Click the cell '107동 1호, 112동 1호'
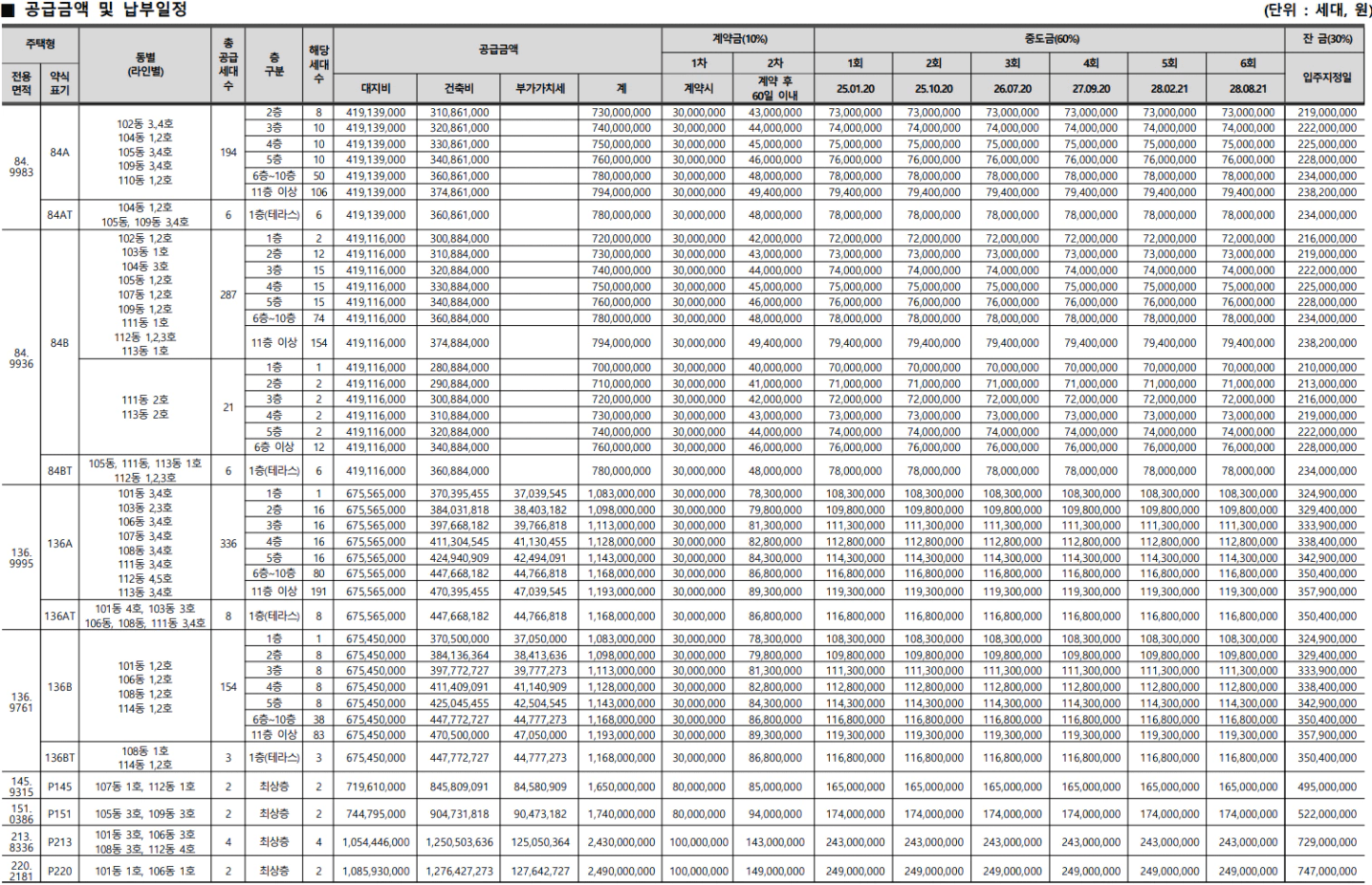Viewport: 1372px width, 885px height. (145, 787)
